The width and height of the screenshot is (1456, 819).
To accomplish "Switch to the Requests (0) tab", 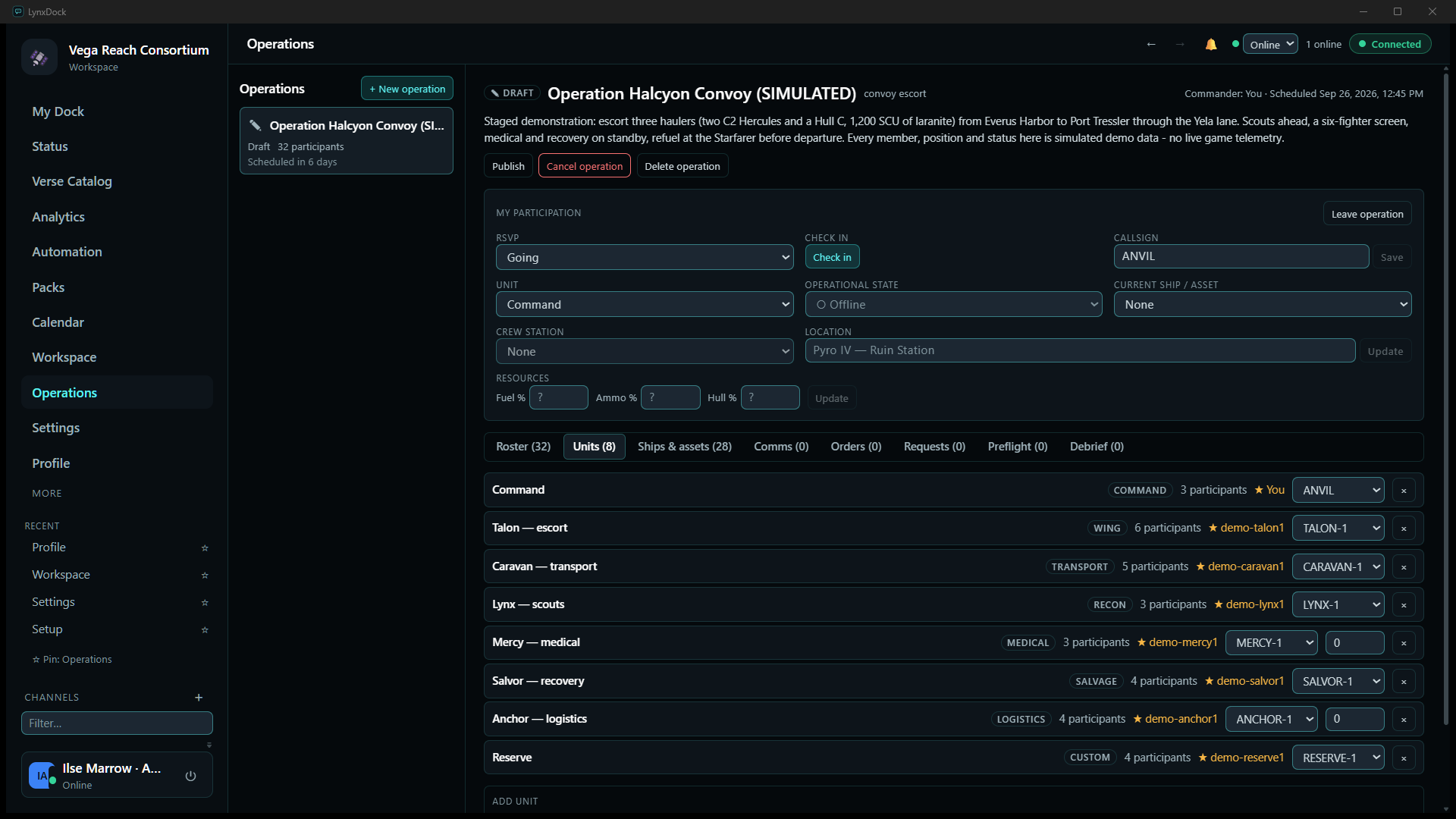I will click(934, 447).
